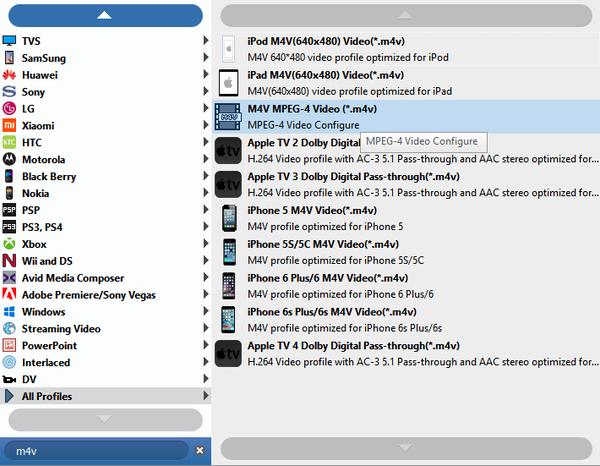Screen dimensions: 600x466
Task: Click the M4V film strip icon
Action: [x=228, y=116]
